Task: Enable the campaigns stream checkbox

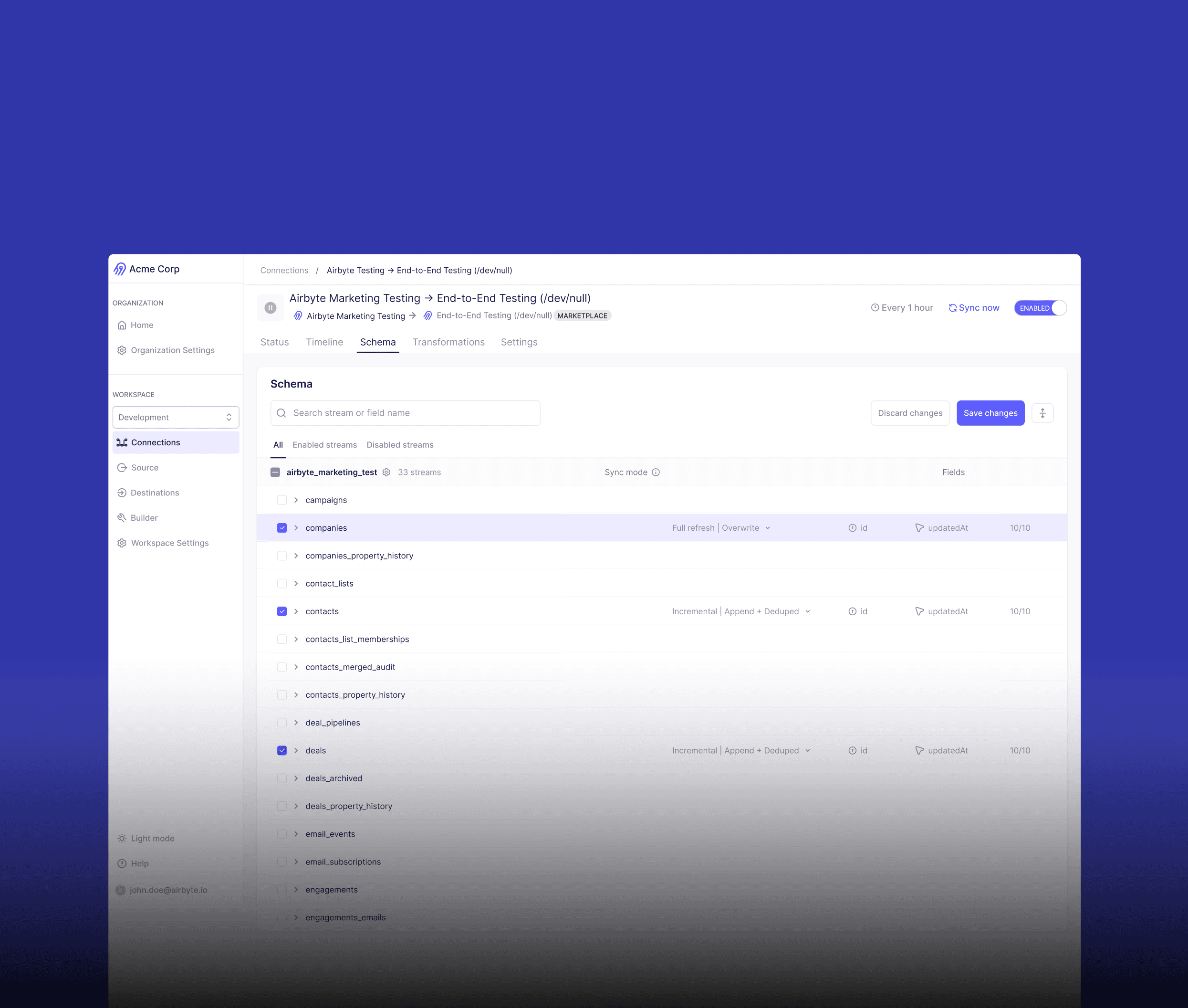Action: click(x=281, y=500)
